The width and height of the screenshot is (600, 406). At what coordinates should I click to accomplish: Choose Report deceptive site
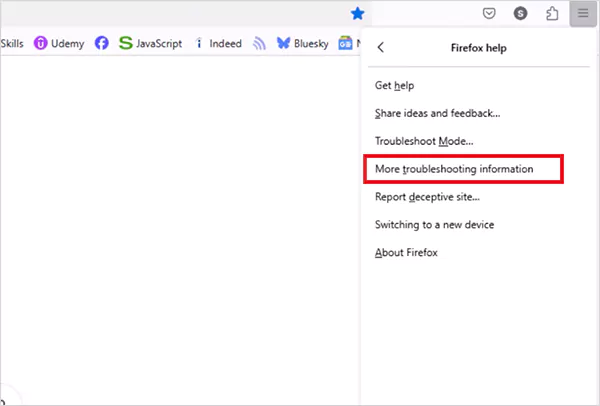(x=476, y=197)
